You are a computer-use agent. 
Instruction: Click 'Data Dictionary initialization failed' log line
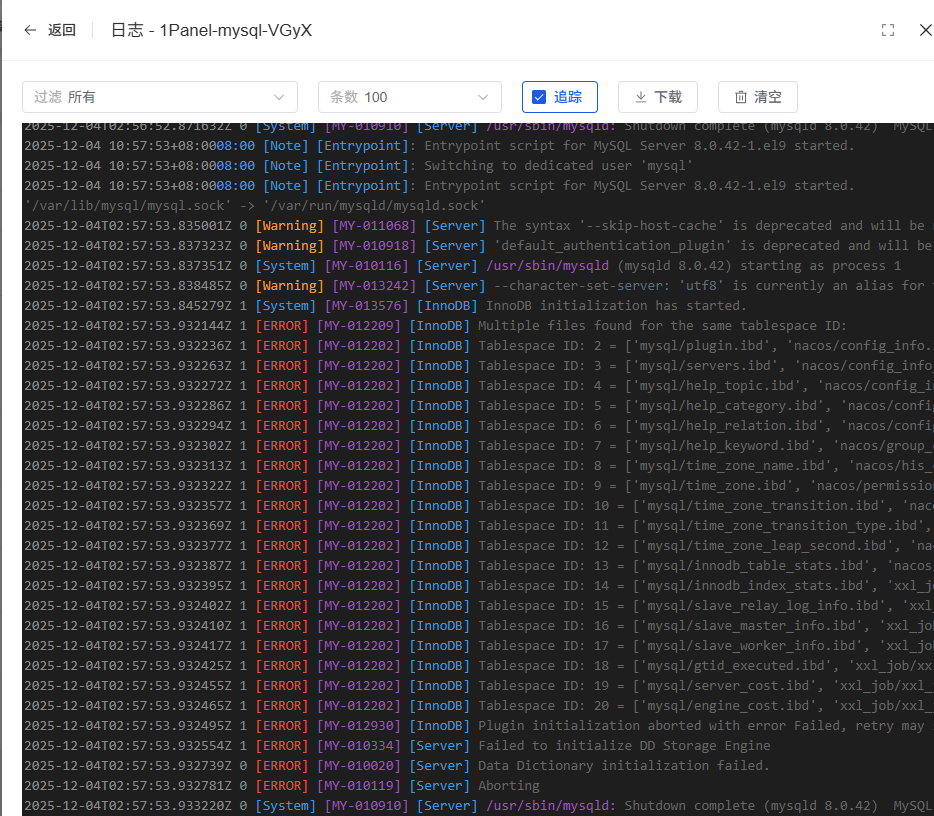click(623, 765)
